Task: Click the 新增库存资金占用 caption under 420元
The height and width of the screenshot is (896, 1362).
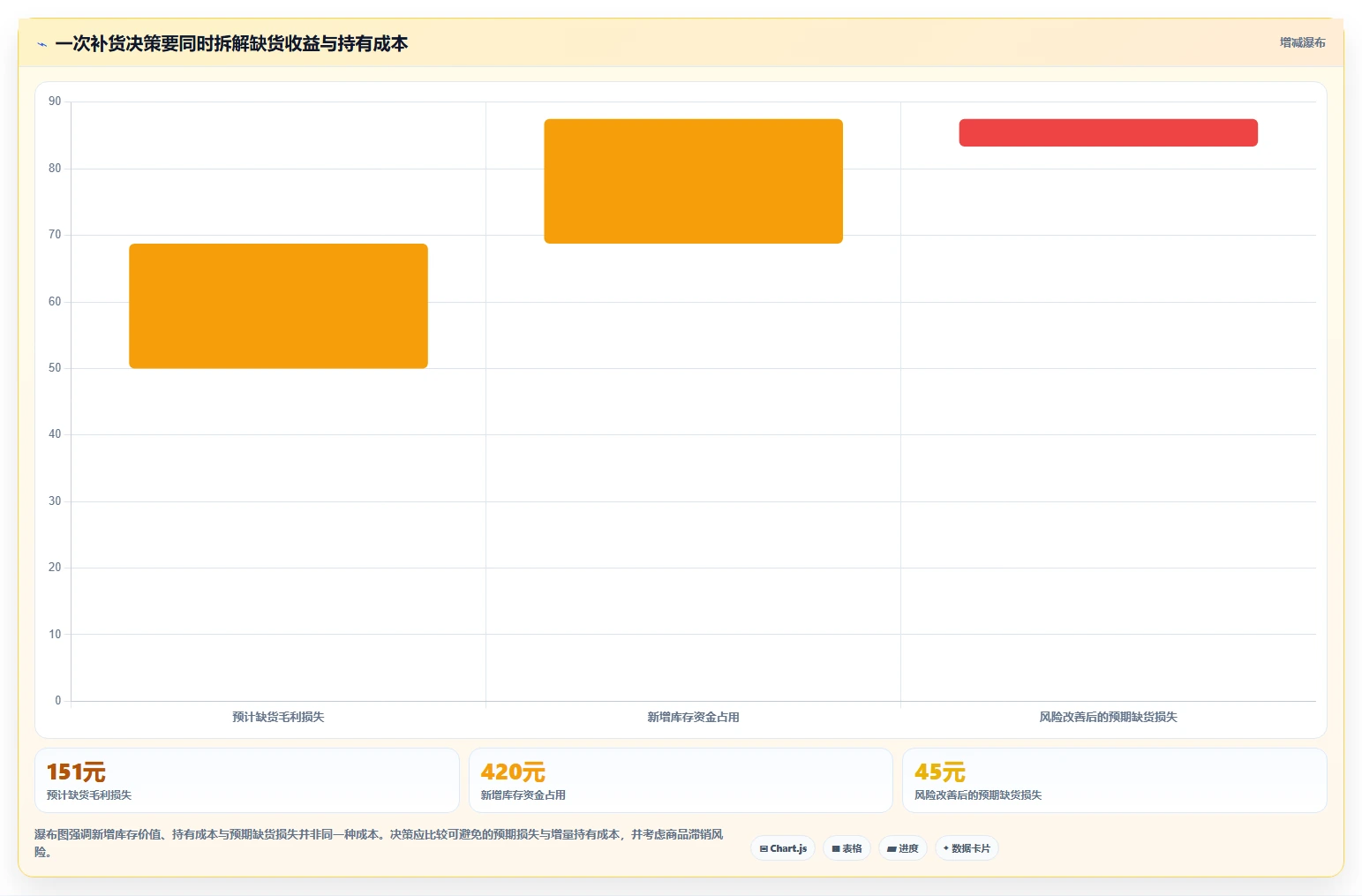Action: pos(523,794)
